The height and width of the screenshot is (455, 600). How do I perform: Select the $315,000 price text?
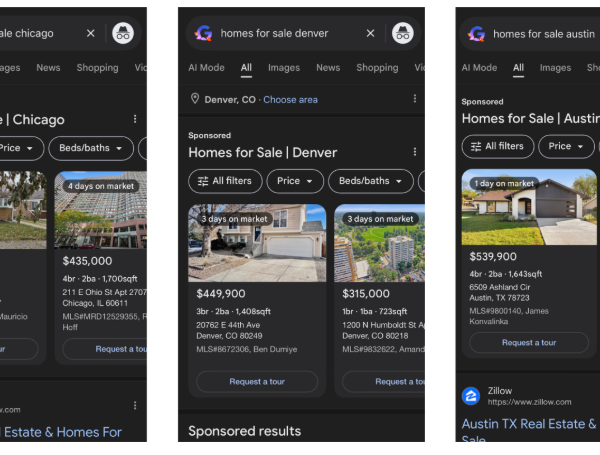pyautogui.click(x=366, y=294)
